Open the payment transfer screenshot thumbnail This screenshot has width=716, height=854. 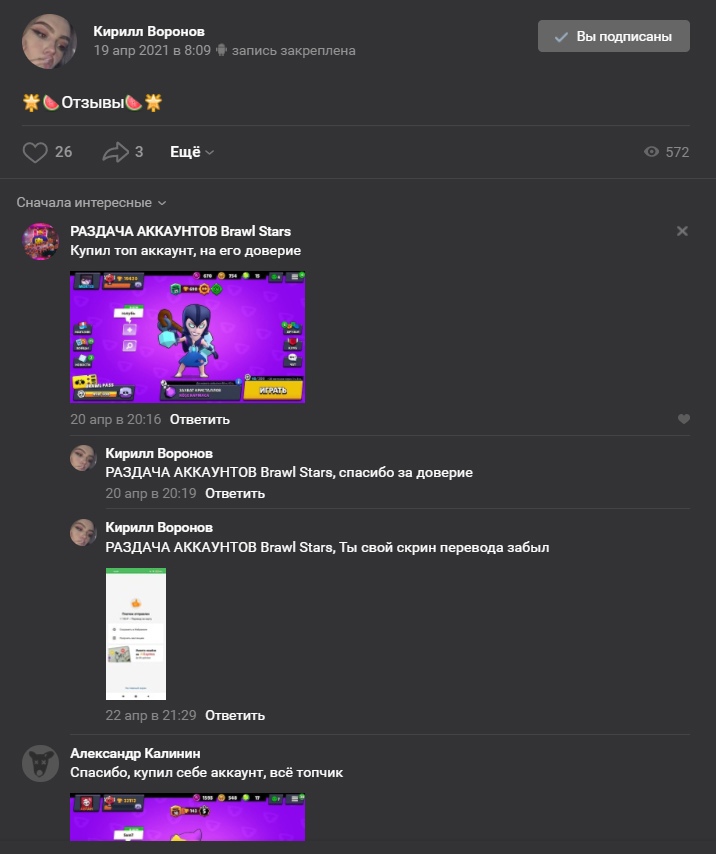[136, 634]
